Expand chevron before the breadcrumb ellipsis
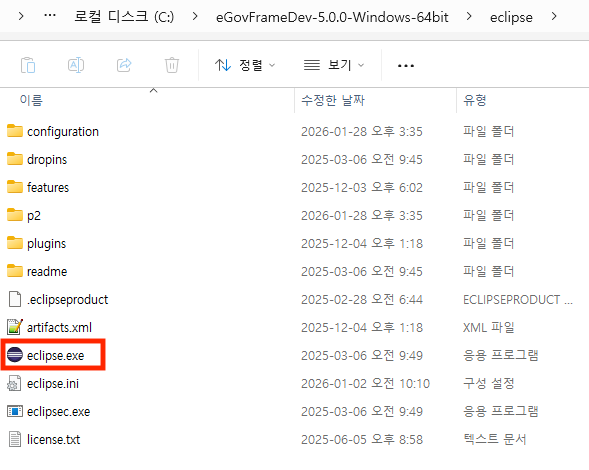This screenshot has width=589, height=470. click(x=21, y=17)
